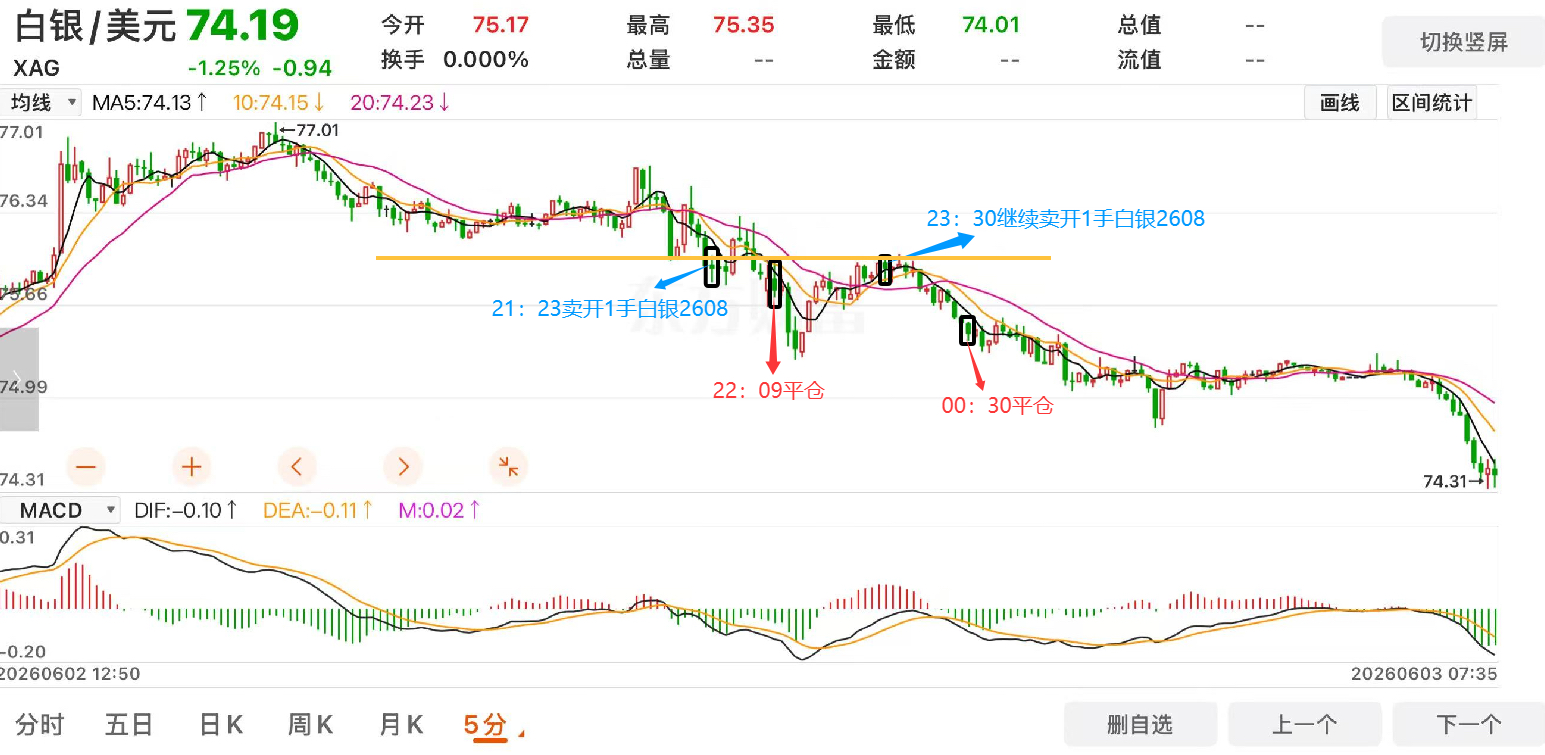The width and height of the screenshot is (1545, 755).
Task: Click the 总值 label
Action: (1140, 25)
